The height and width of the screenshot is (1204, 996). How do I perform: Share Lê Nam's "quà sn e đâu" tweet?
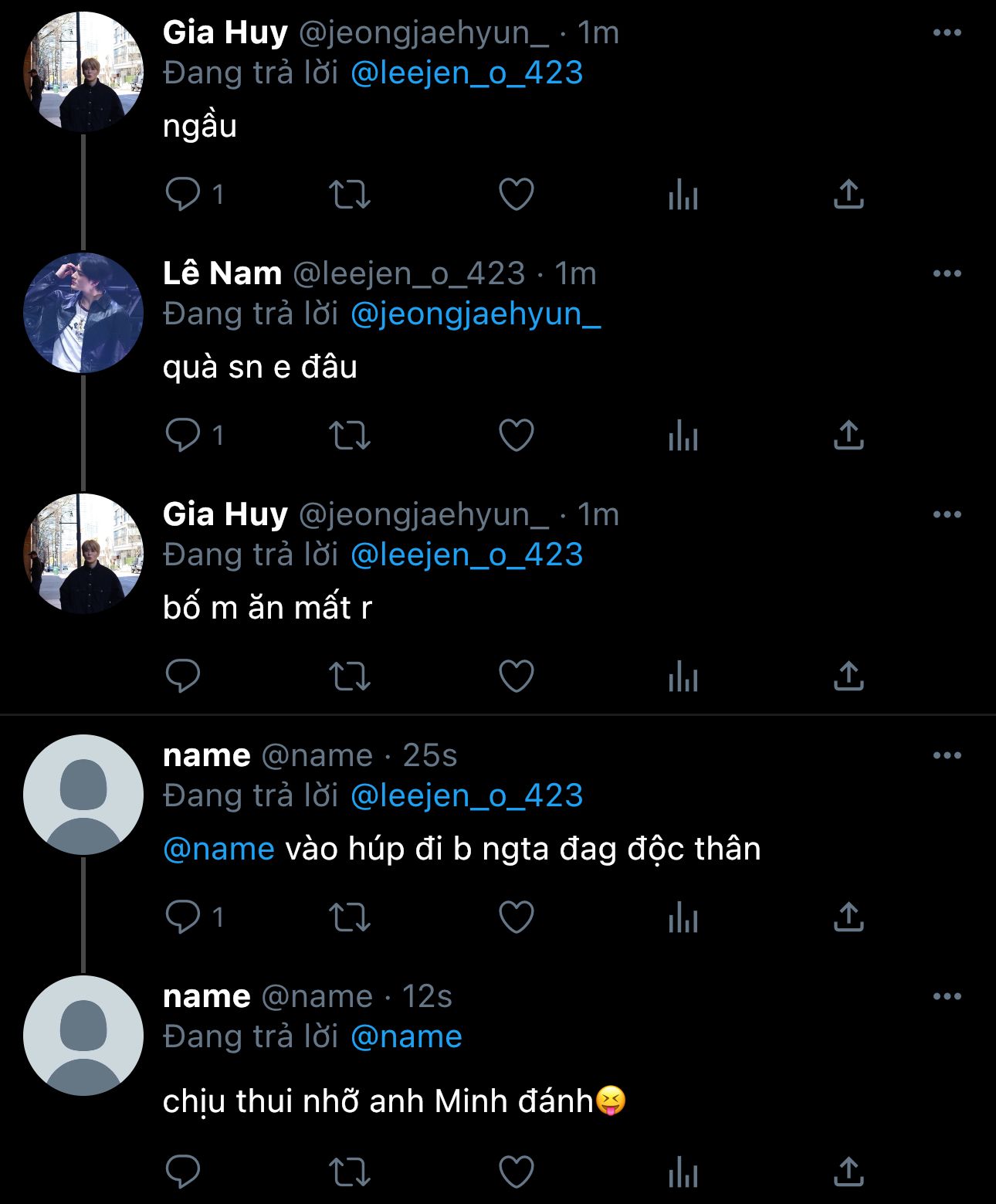click(x=849, y=435)
